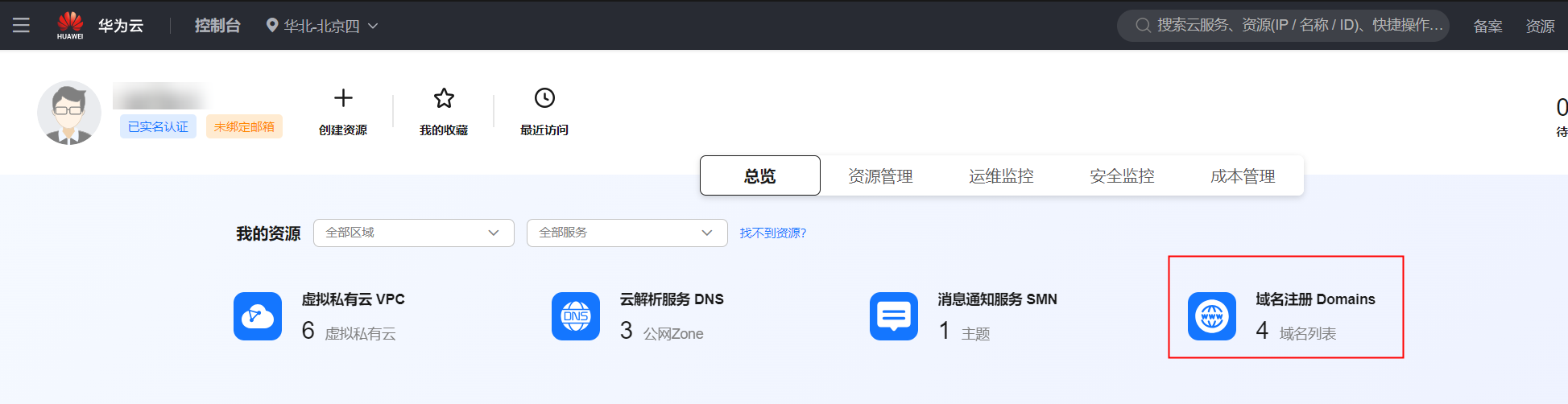Screen dimensions: 1568x404
Task: Open 云解析服务 DNS title
Action: point(672,299)
